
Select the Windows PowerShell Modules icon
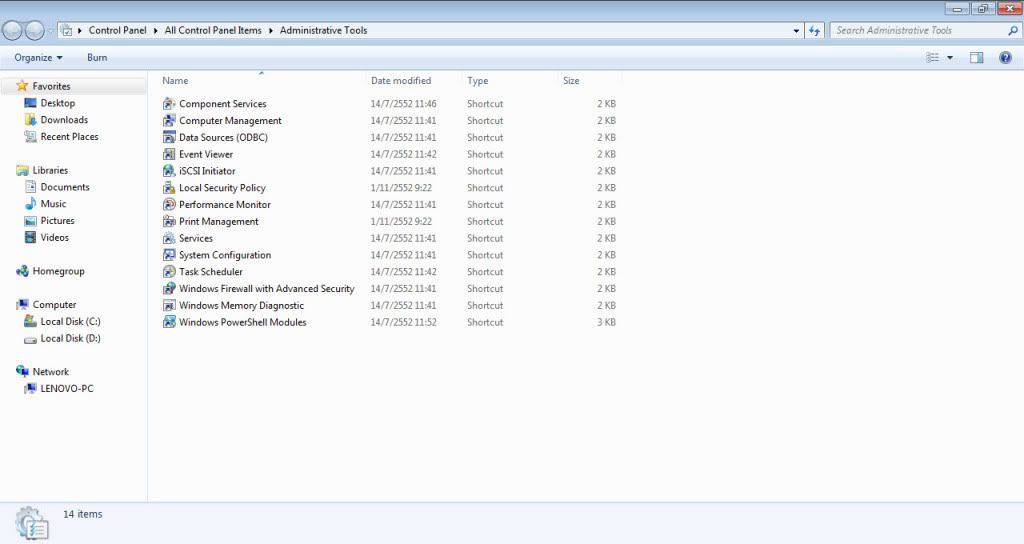coord(169,322)
